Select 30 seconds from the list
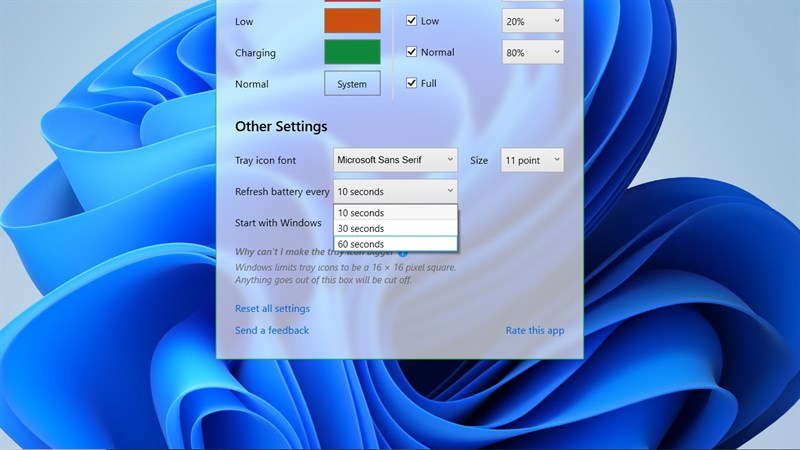The width and height of the screenshot is (800, 450). click(x=395, y=229)
